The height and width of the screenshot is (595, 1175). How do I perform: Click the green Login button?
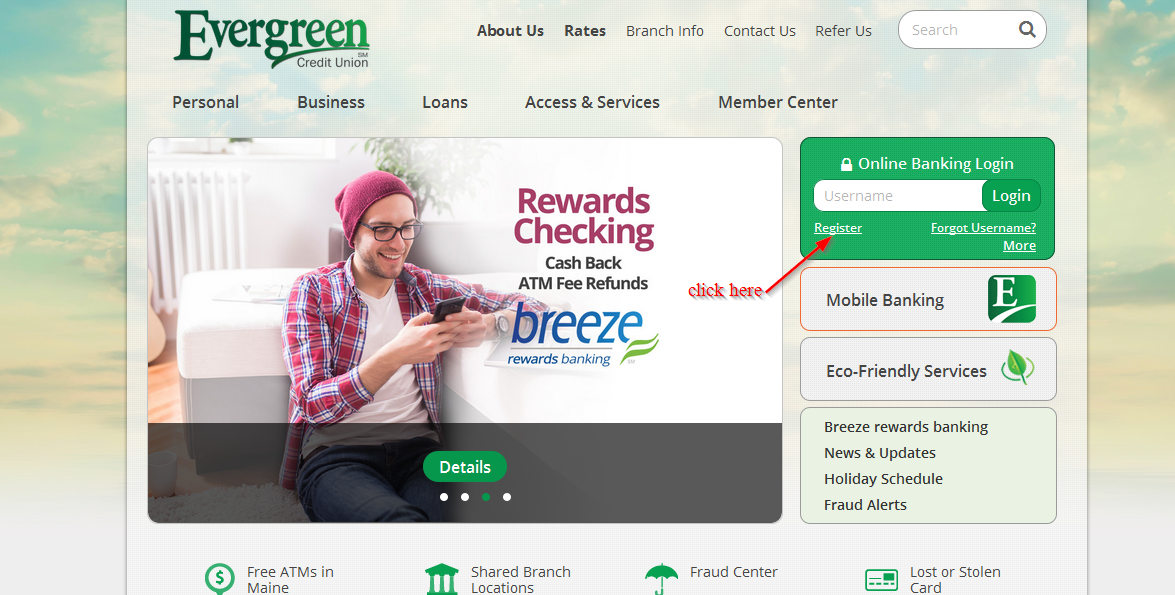click(1011, 196)
